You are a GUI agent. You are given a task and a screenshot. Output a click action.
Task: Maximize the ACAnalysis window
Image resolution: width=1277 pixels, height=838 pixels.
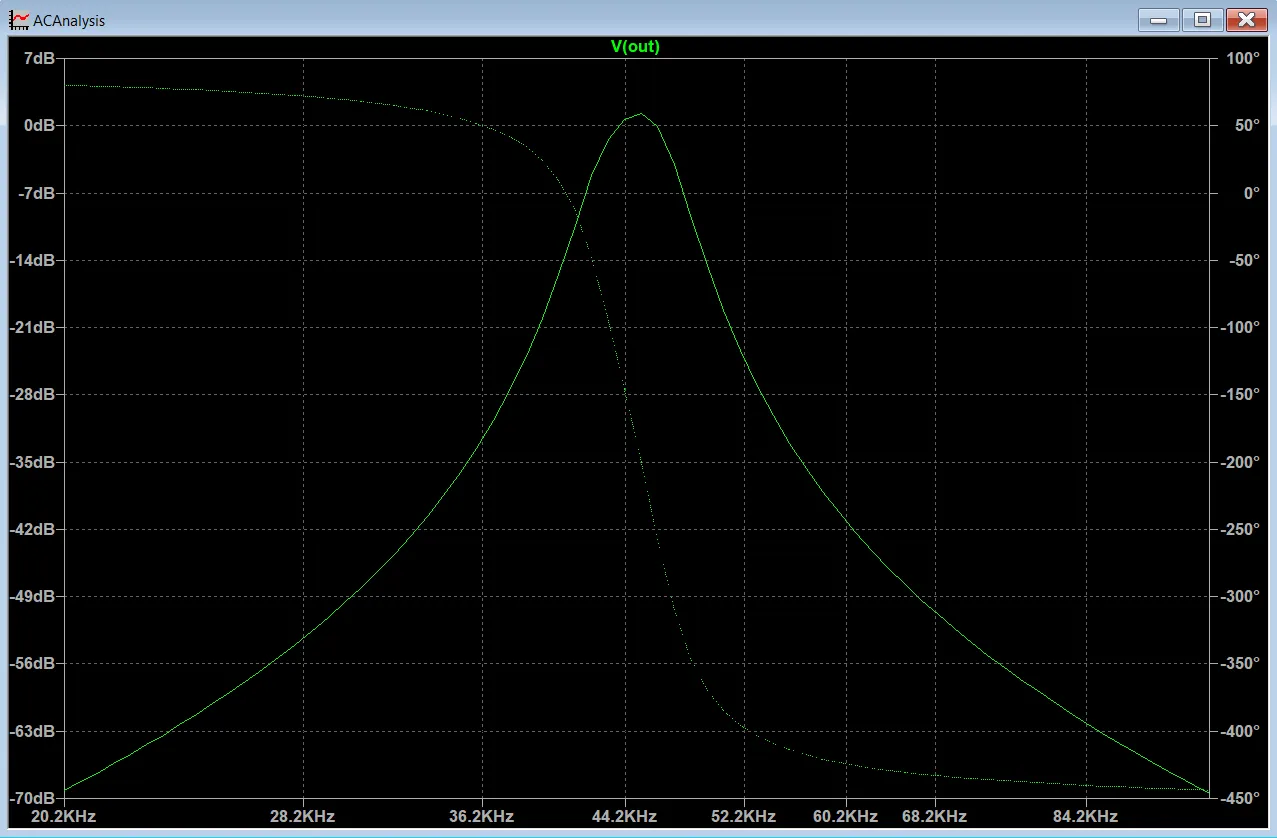pyautogui.click(x=1203, y=19)
